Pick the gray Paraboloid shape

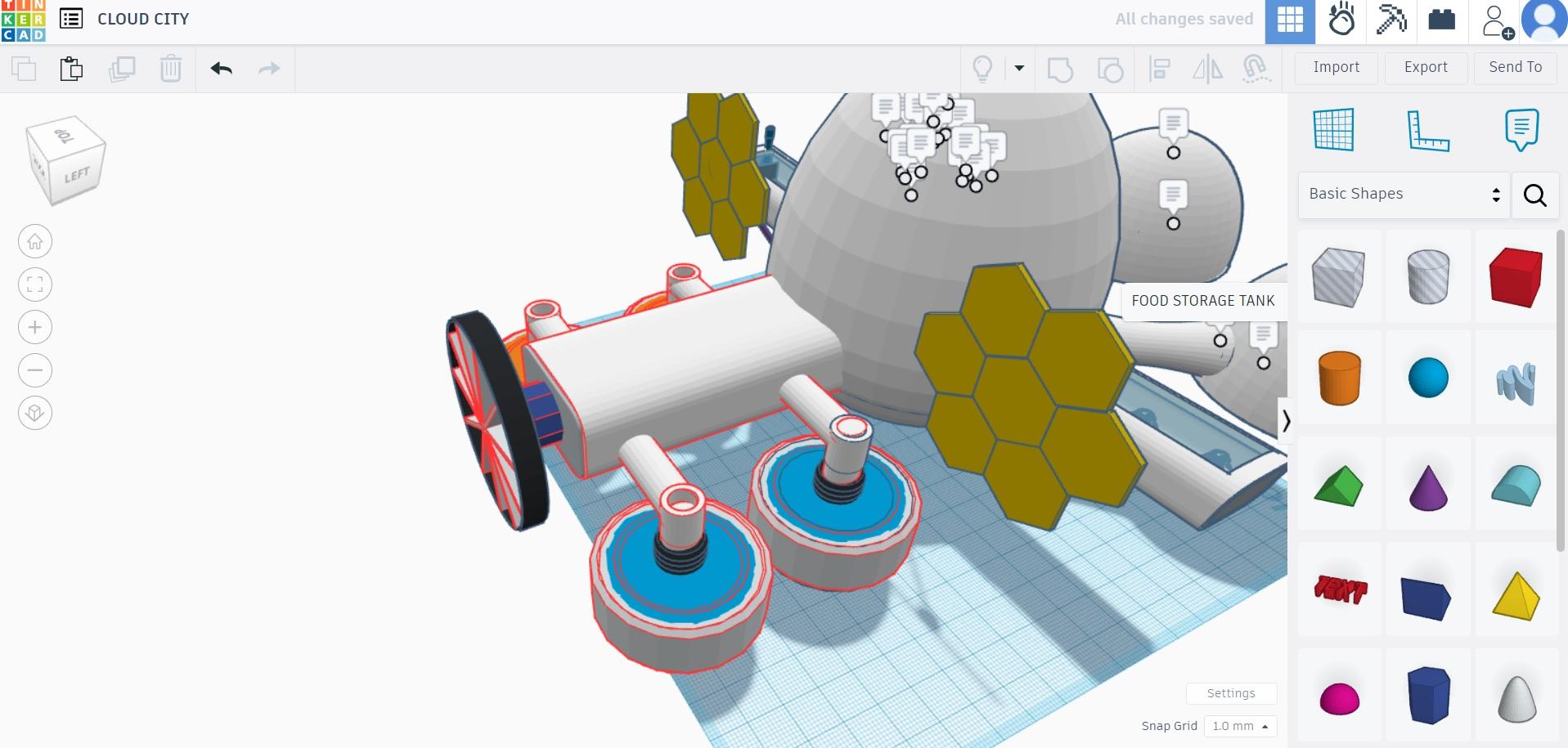coord(1516,699)
